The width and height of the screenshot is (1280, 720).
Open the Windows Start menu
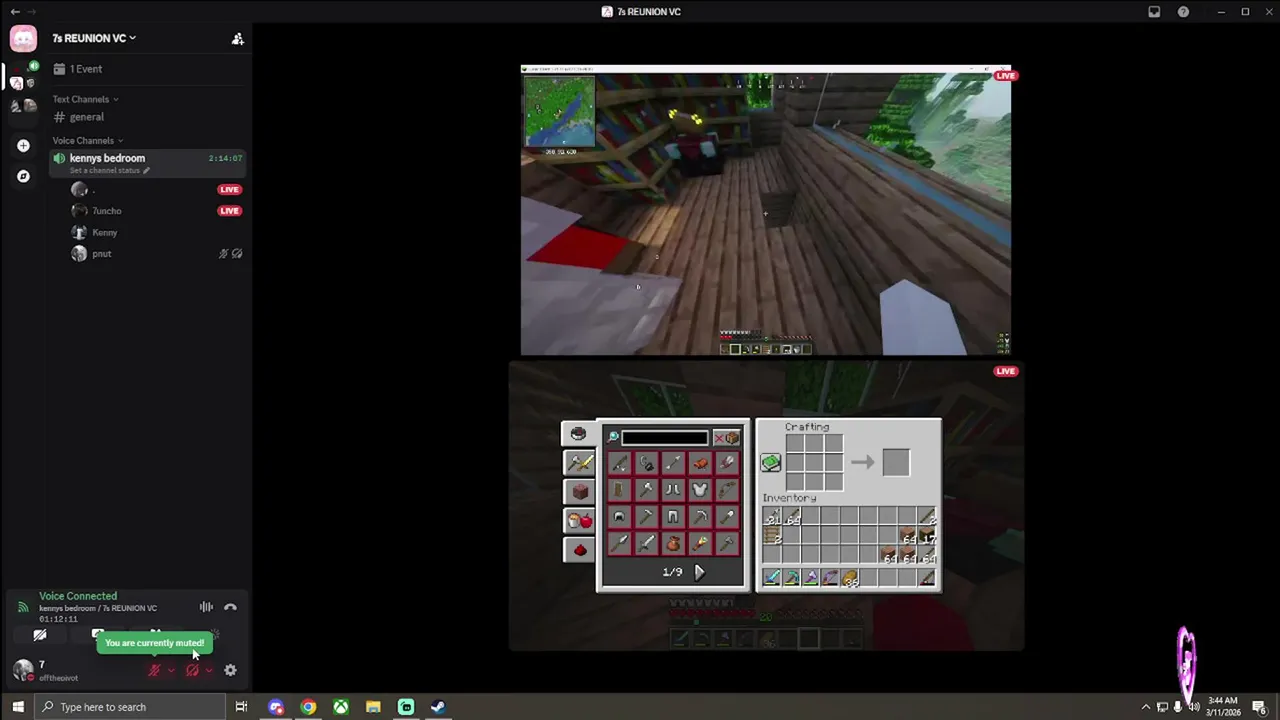click(x=17, y=707)
